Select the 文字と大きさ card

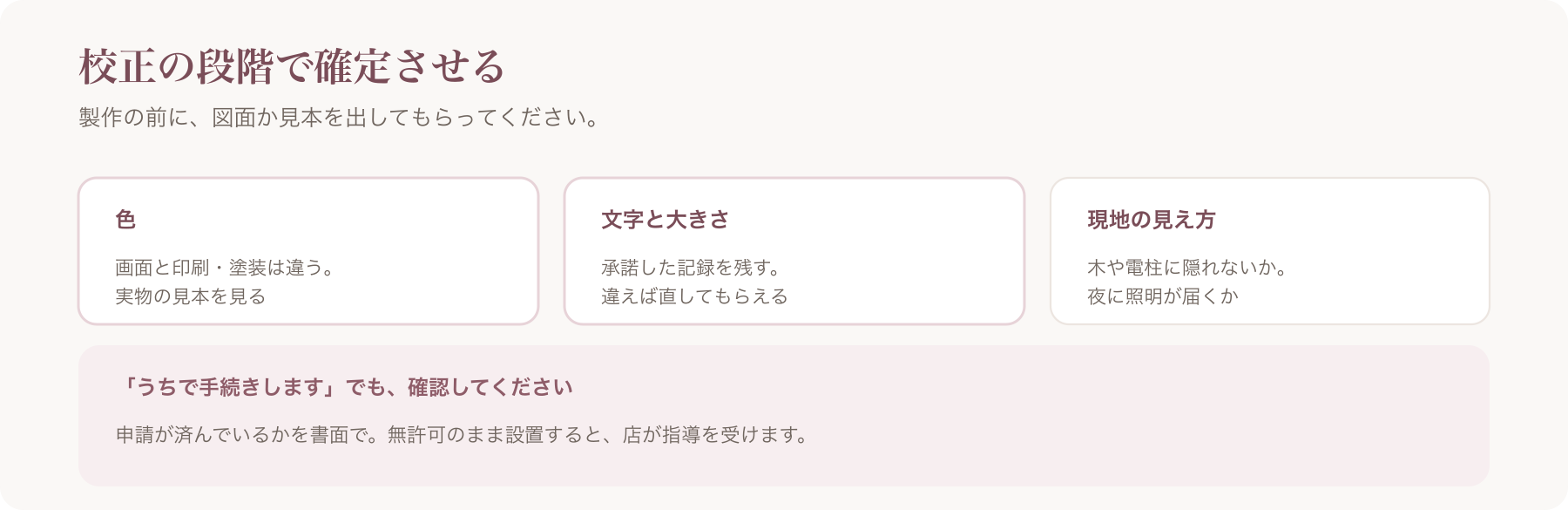pos(794,251)
